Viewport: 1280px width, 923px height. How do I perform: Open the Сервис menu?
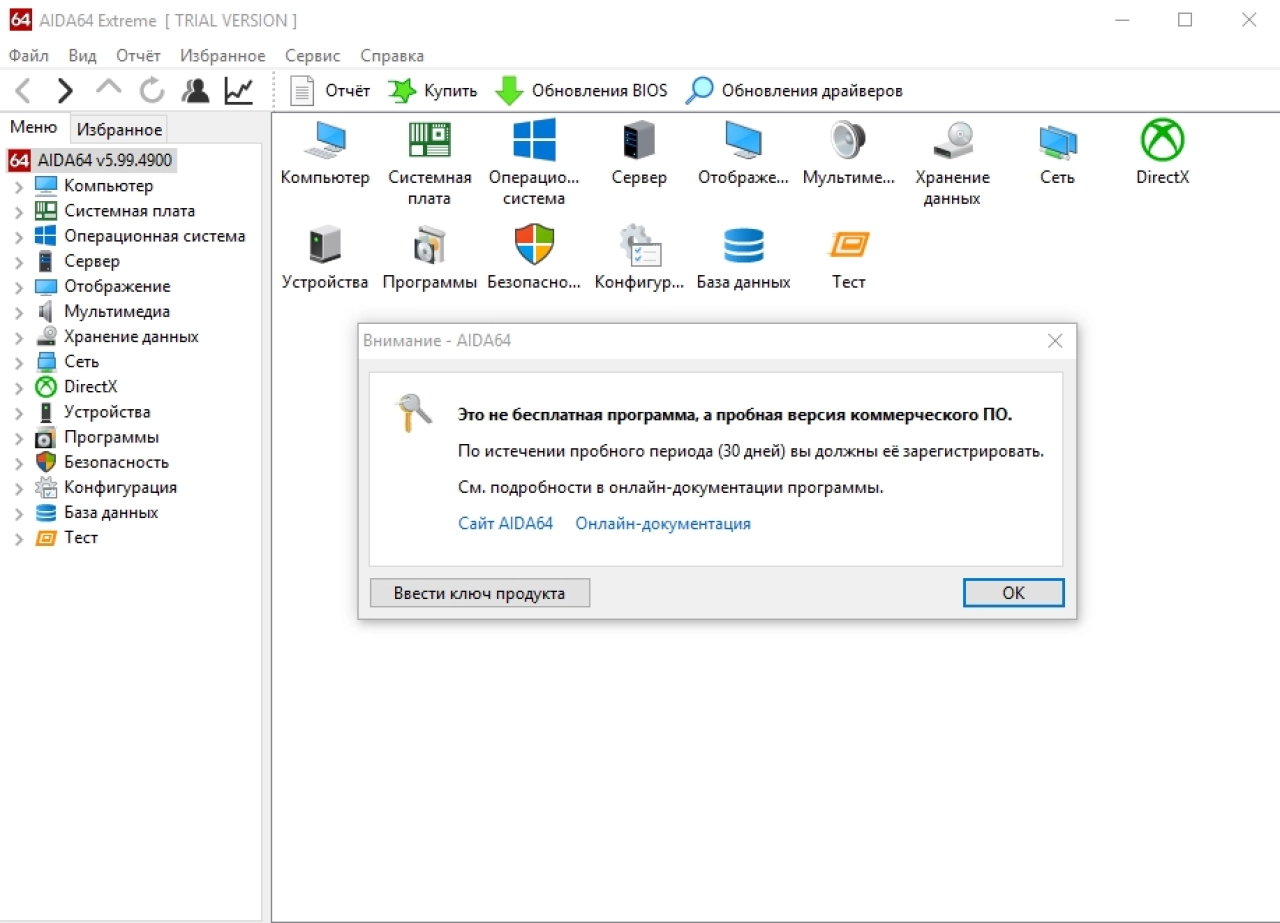click(x=312, y=56)
